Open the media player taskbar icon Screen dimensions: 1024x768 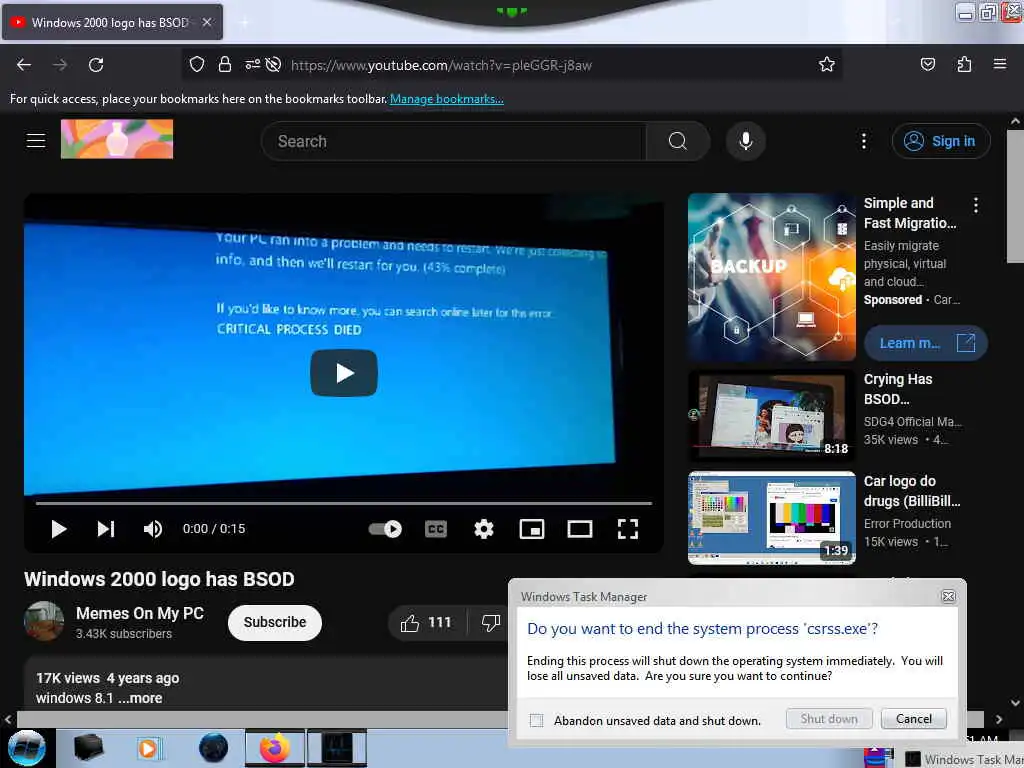[x=149, y=748]
